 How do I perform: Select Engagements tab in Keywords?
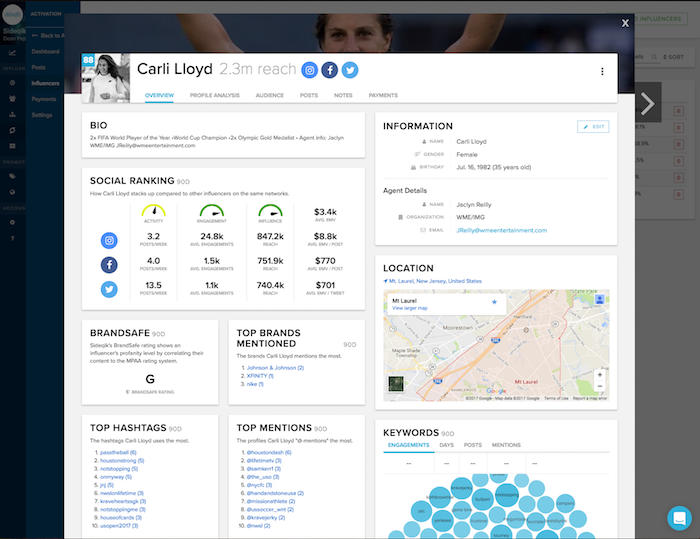click(x=408, y=445)
